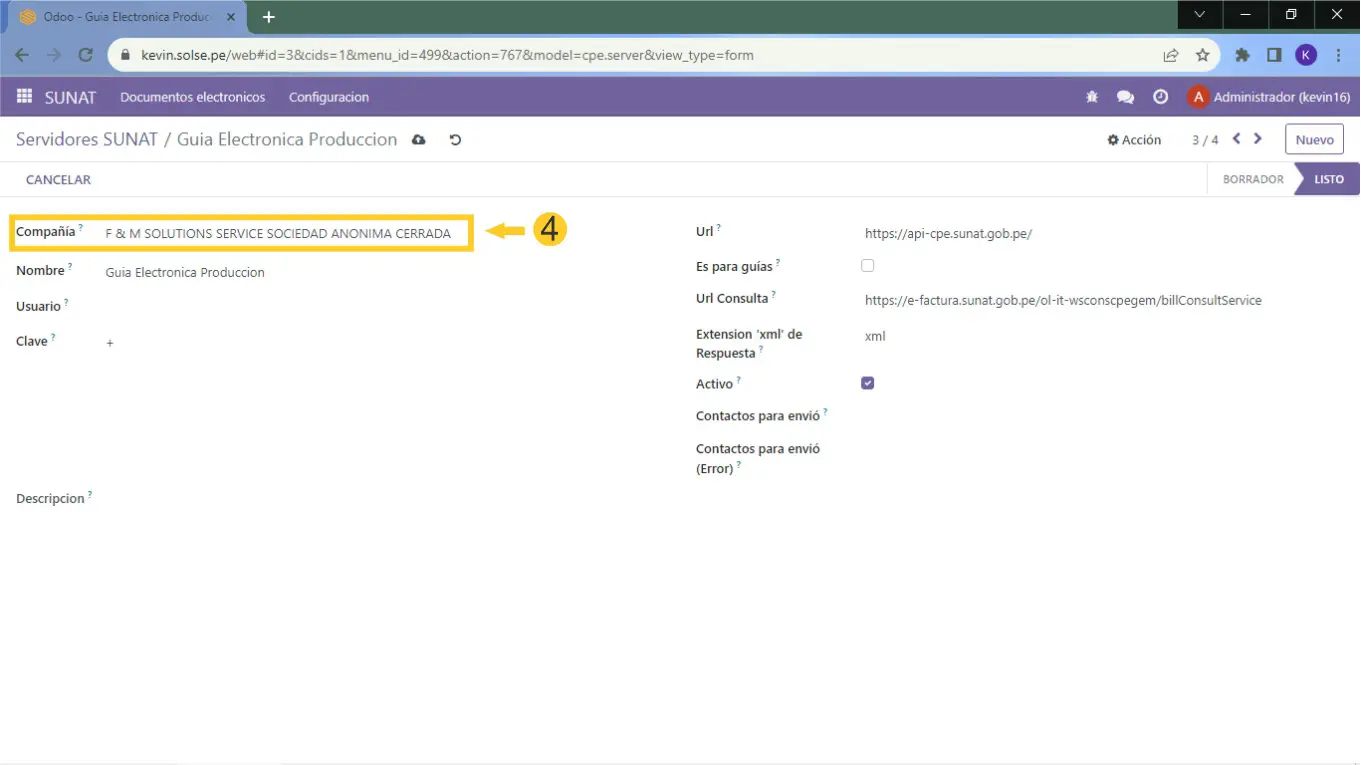Reload the browser page
1361x765 pixels.
click(x=86, y=55)
